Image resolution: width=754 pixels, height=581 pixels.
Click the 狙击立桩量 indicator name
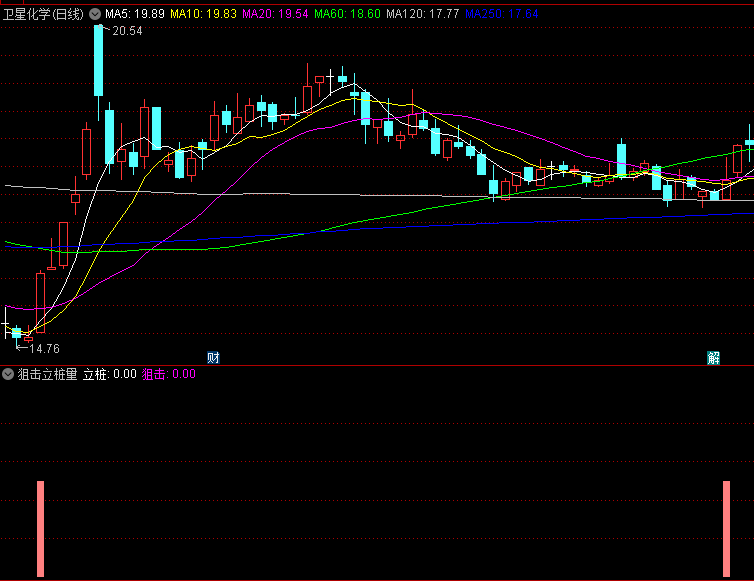[48, 374]
